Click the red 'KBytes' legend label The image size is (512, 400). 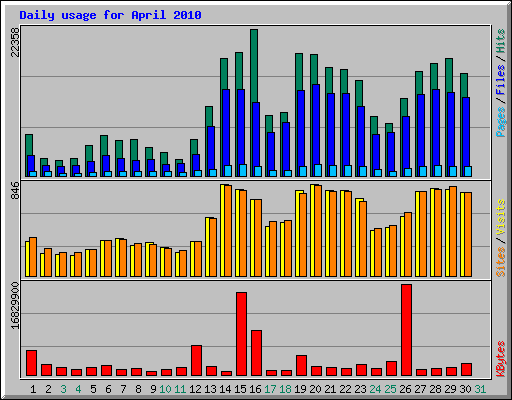coord(500,359)
